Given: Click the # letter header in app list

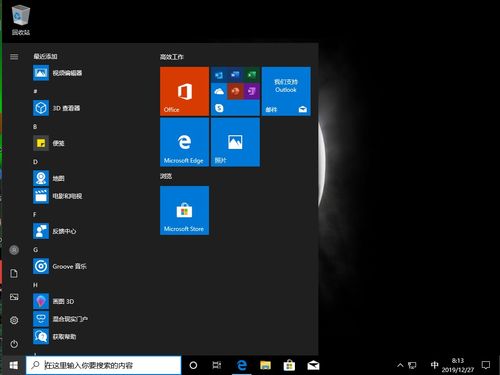Looking at the screenshot, I should (35, 91).
